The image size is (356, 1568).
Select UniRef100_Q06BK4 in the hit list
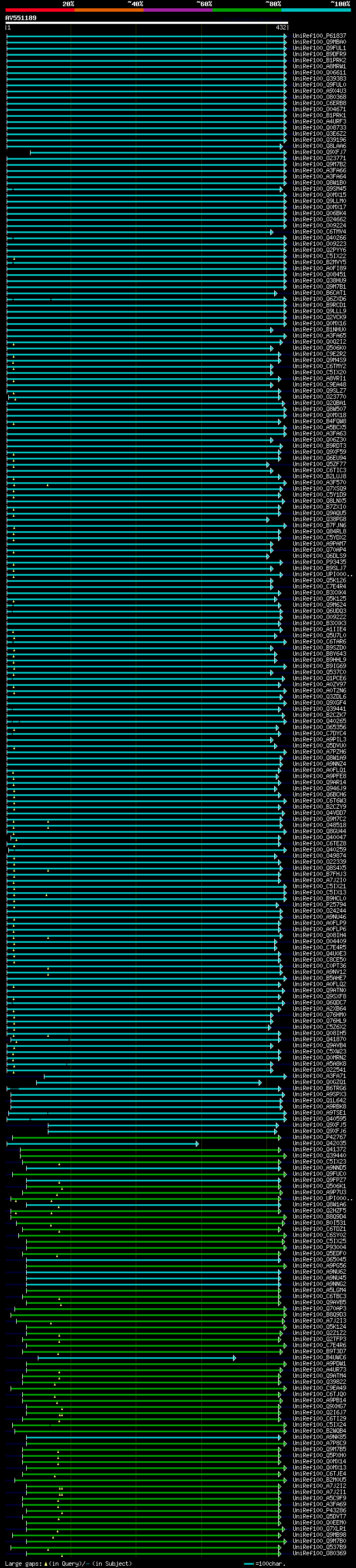[x=319, y=214]
